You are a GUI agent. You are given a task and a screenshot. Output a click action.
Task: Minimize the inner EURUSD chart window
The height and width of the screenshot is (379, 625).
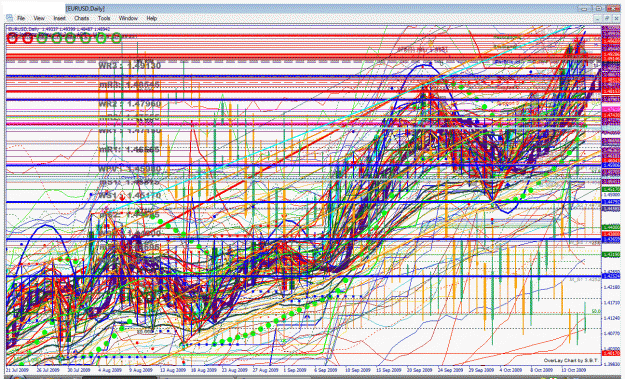597,18
